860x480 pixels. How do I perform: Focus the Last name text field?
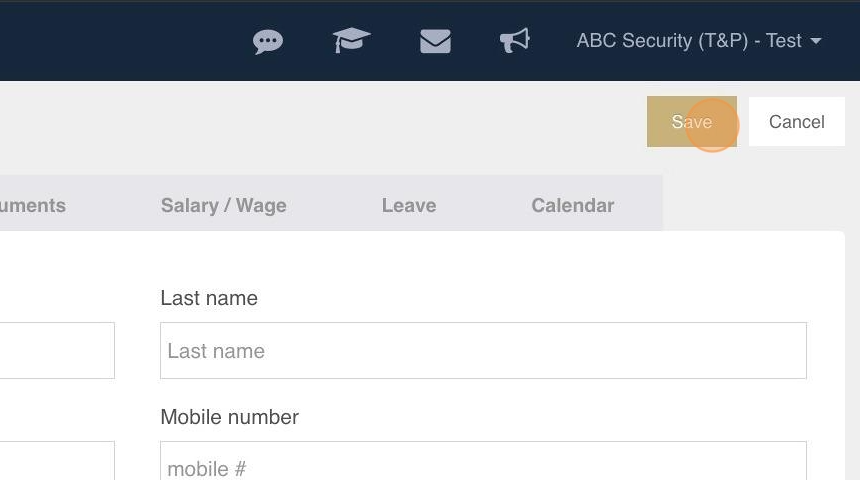483,351
